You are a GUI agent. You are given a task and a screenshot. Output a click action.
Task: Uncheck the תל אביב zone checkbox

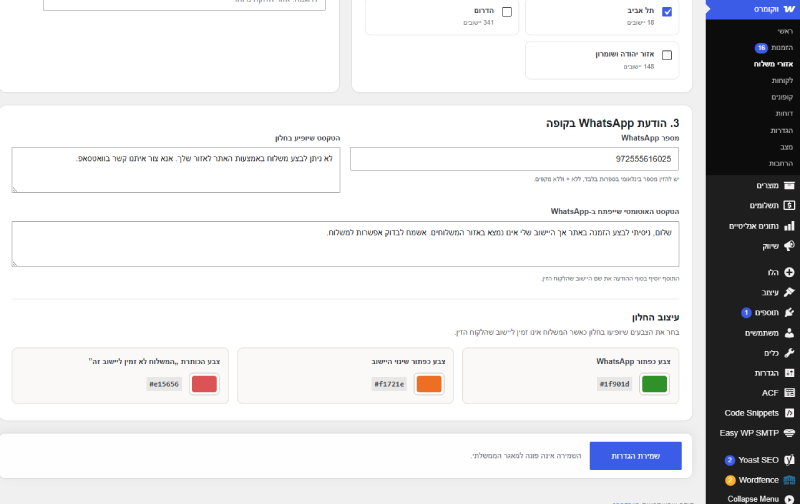[666, 12]
